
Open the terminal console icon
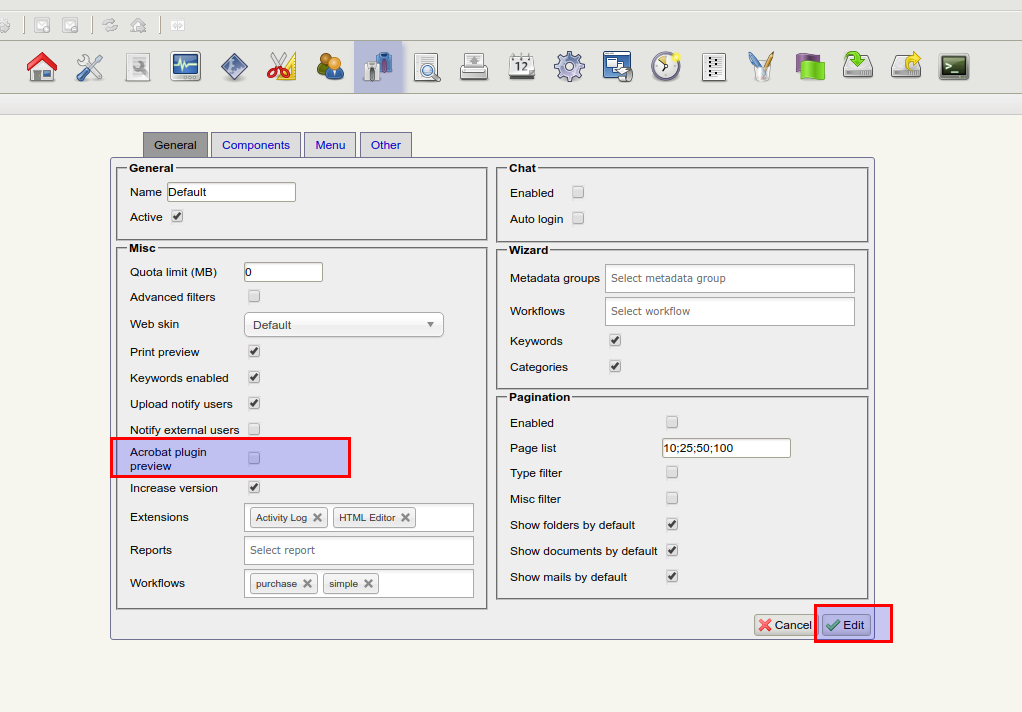click(x=954, y=67)
